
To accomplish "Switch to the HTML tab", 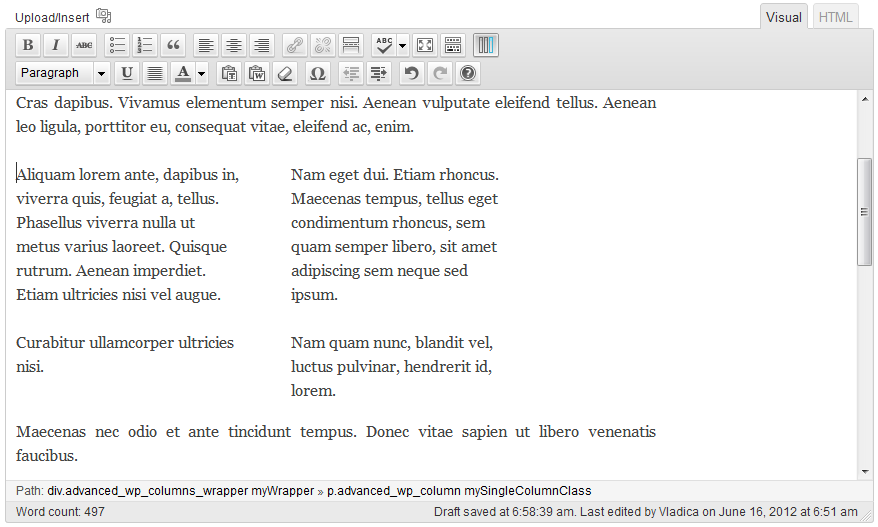I will (835, 17).
